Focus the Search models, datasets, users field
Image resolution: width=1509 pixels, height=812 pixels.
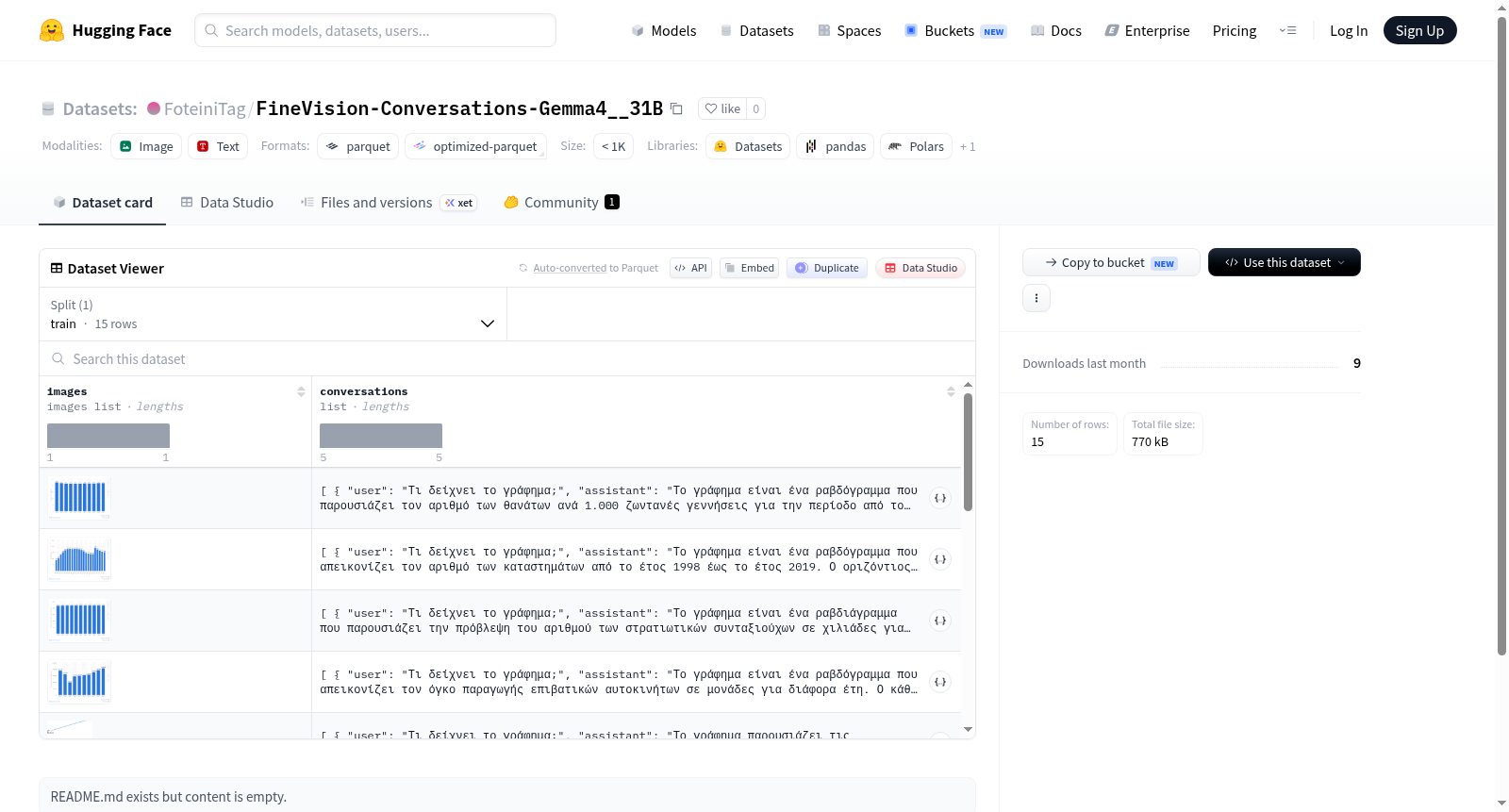[x=375, y=30]
